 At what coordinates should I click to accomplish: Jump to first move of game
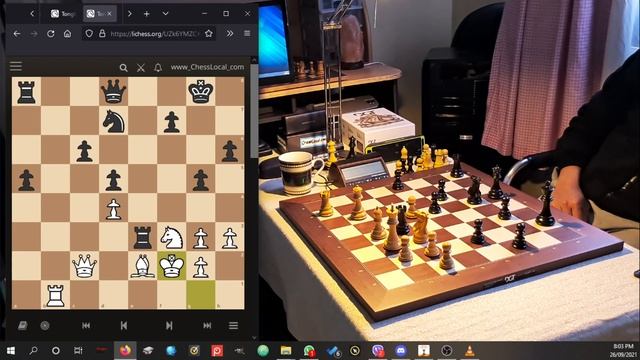tap(86, 325)
